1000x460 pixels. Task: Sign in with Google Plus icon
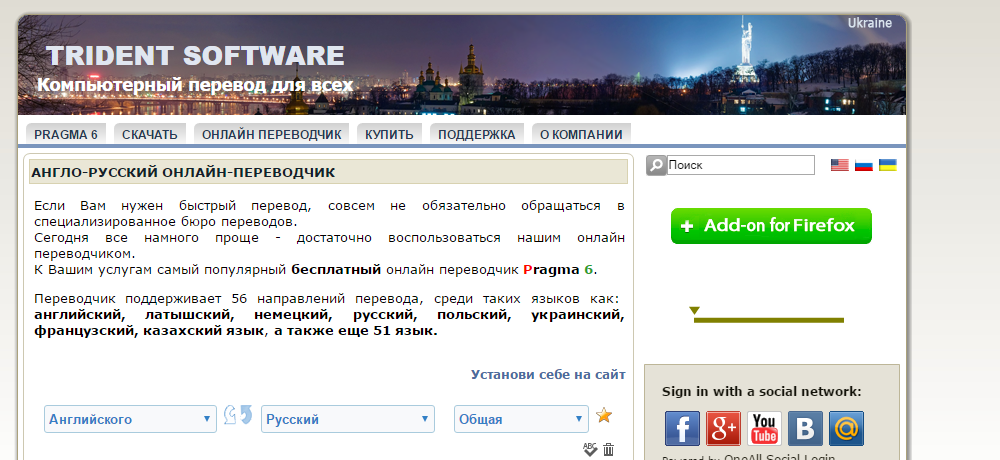point(723,428)
